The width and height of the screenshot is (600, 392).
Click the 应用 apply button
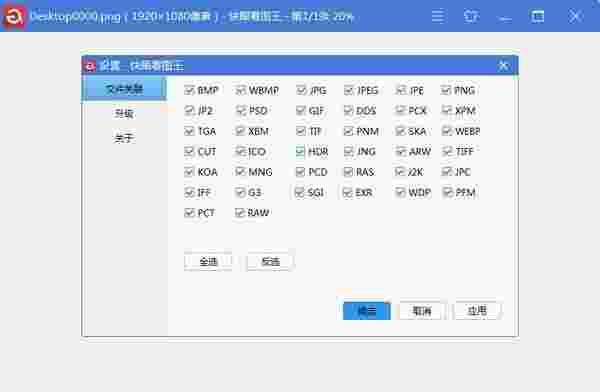(477, 311)
